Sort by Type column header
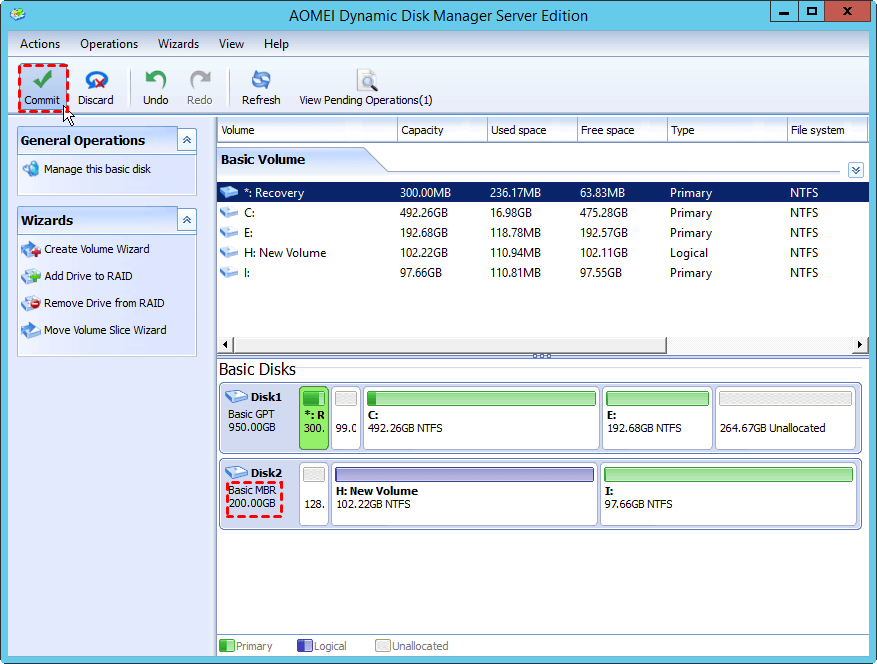This screenshot has height=664, width=877. pos(727,130)
